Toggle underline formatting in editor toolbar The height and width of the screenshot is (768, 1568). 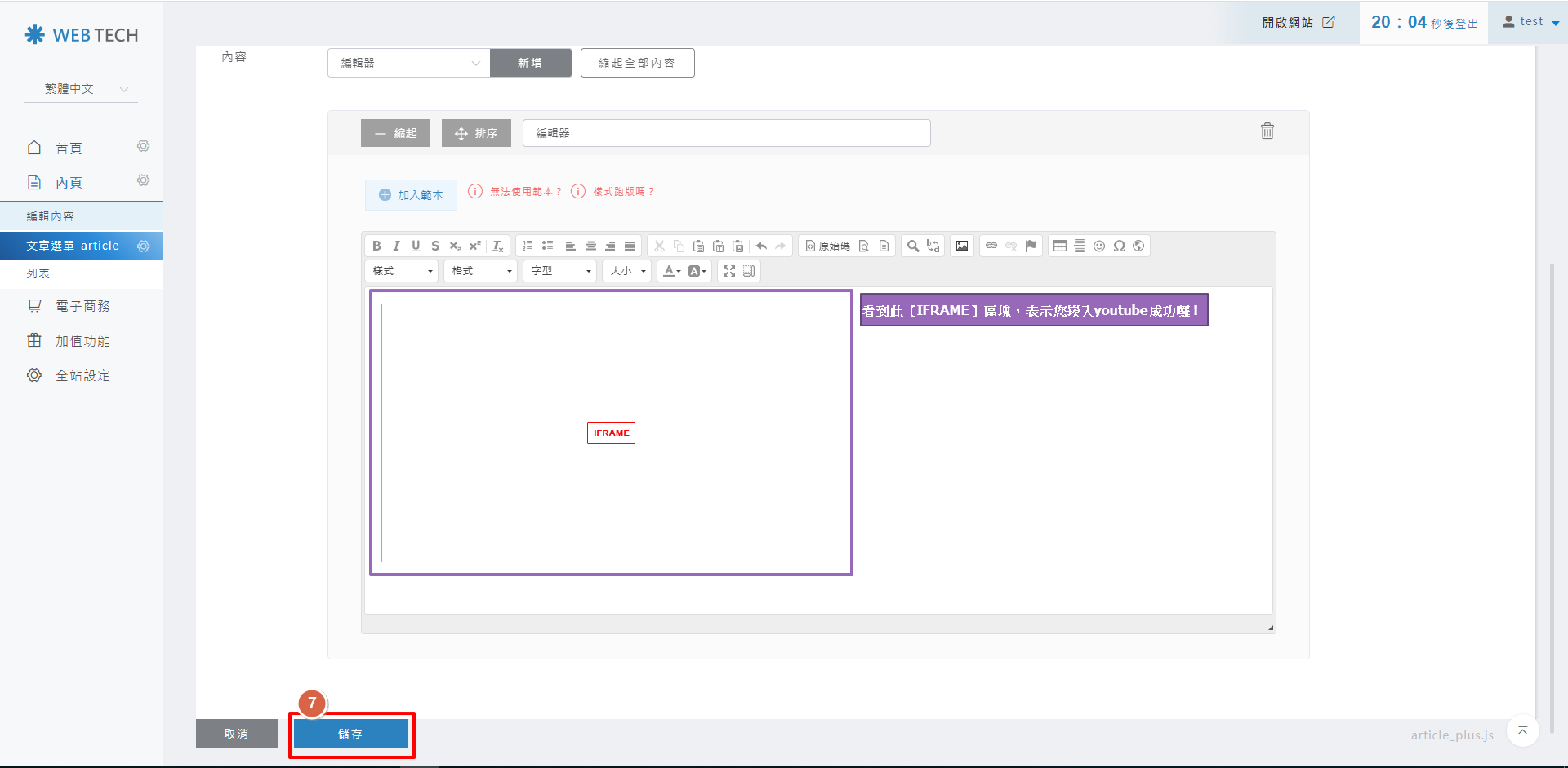[416, 246]
